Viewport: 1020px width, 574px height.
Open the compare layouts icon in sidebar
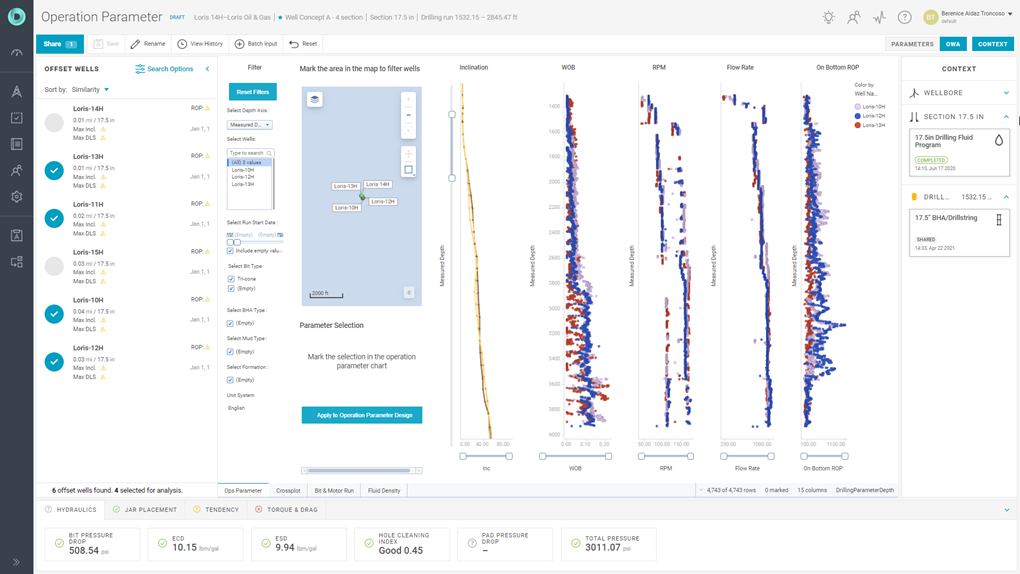(17, 262)
